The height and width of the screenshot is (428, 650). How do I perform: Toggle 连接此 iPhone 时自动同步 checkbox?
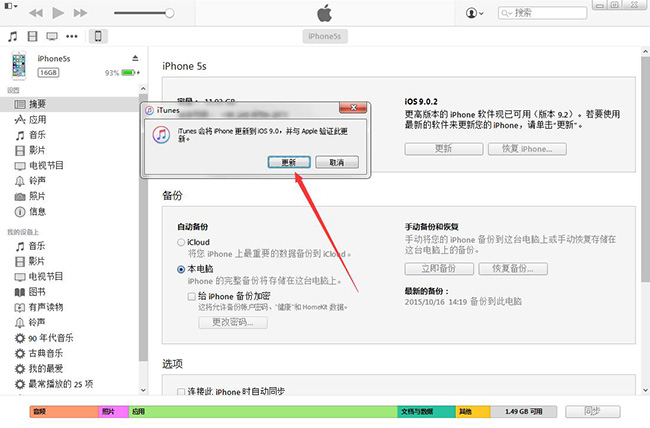(x=181, y=392)
